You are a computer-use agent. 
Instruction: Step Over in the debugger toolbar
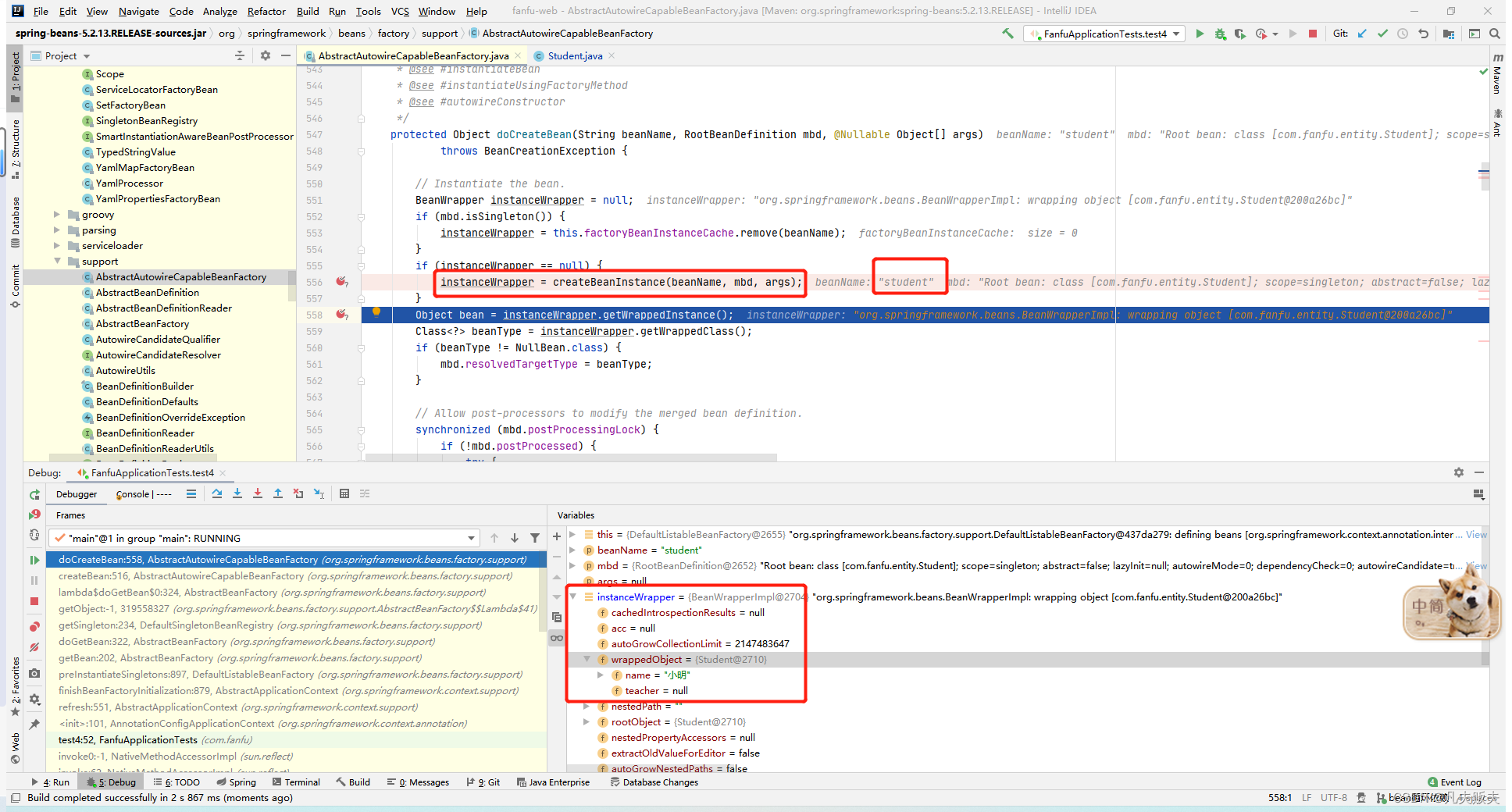[x=217, y=493]
